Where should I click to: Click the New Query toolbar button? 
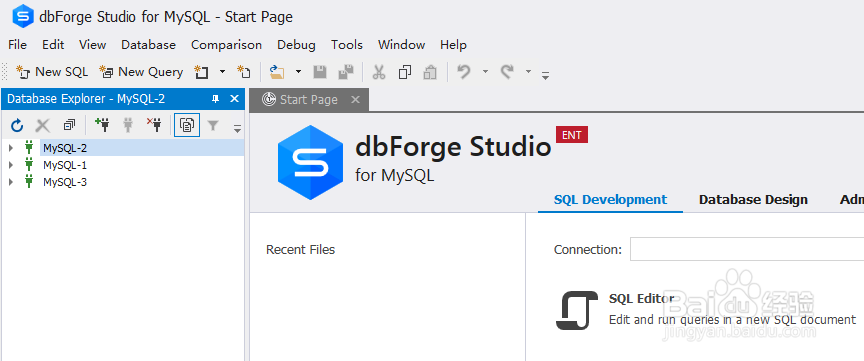pos(141,72)
